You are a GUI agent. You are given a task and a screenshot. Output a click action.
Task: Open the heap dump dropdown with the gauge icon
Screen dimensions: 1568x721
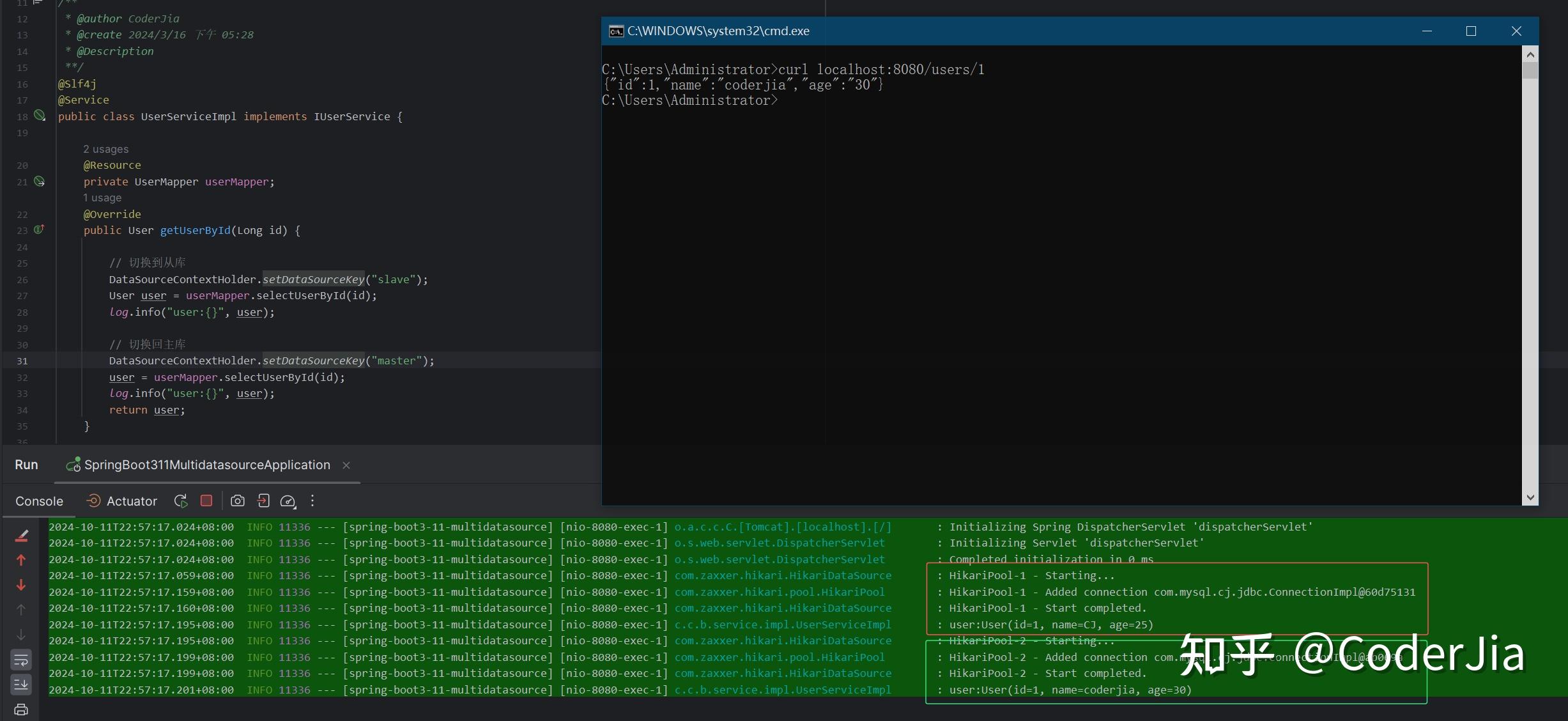pos(288,501)
